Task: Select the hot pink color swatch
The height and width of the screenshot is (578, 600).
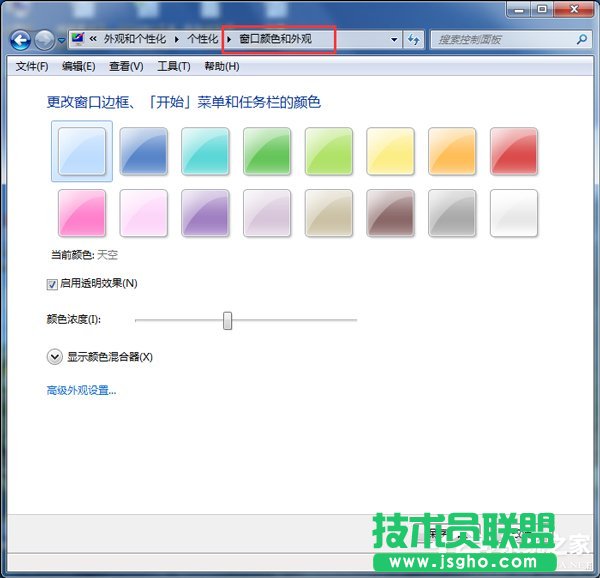Action: pos(82,213)
